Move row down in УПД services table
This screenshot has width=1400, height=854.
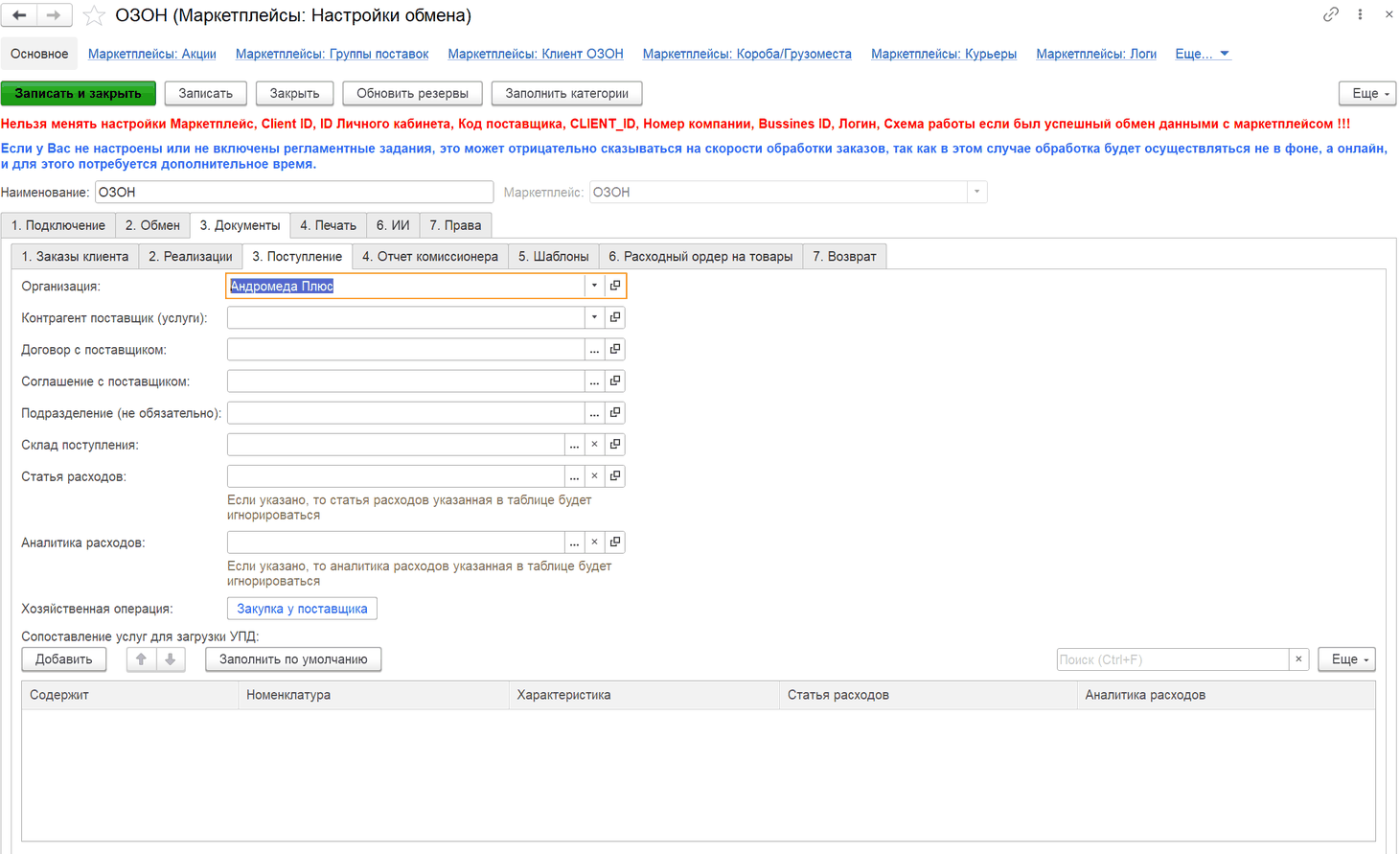[x=171, y=659]
